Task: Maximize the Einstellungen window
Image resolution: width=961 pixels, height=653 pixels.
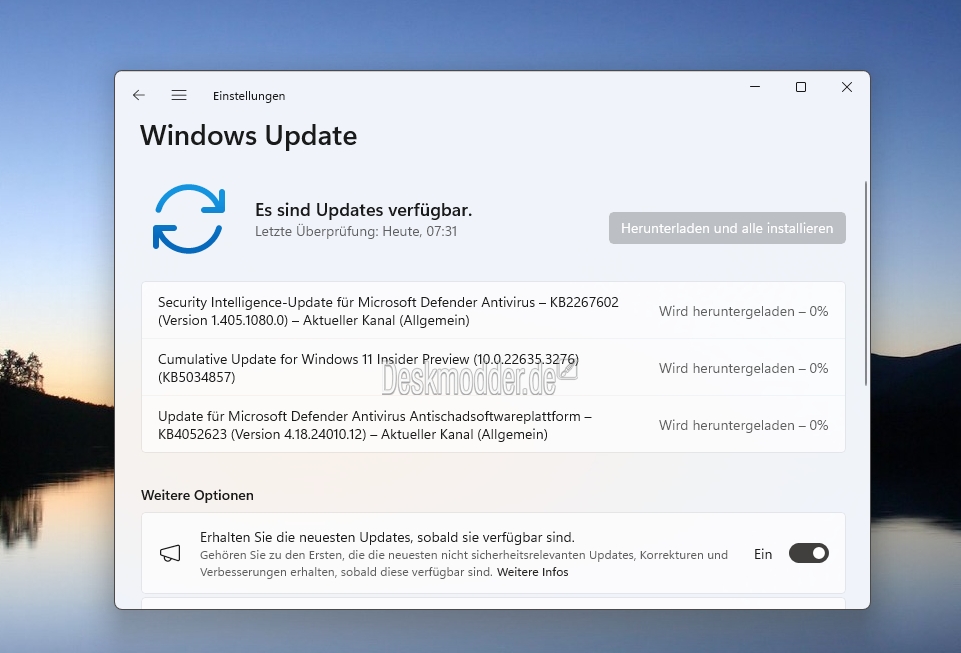Action: [801, 87]
